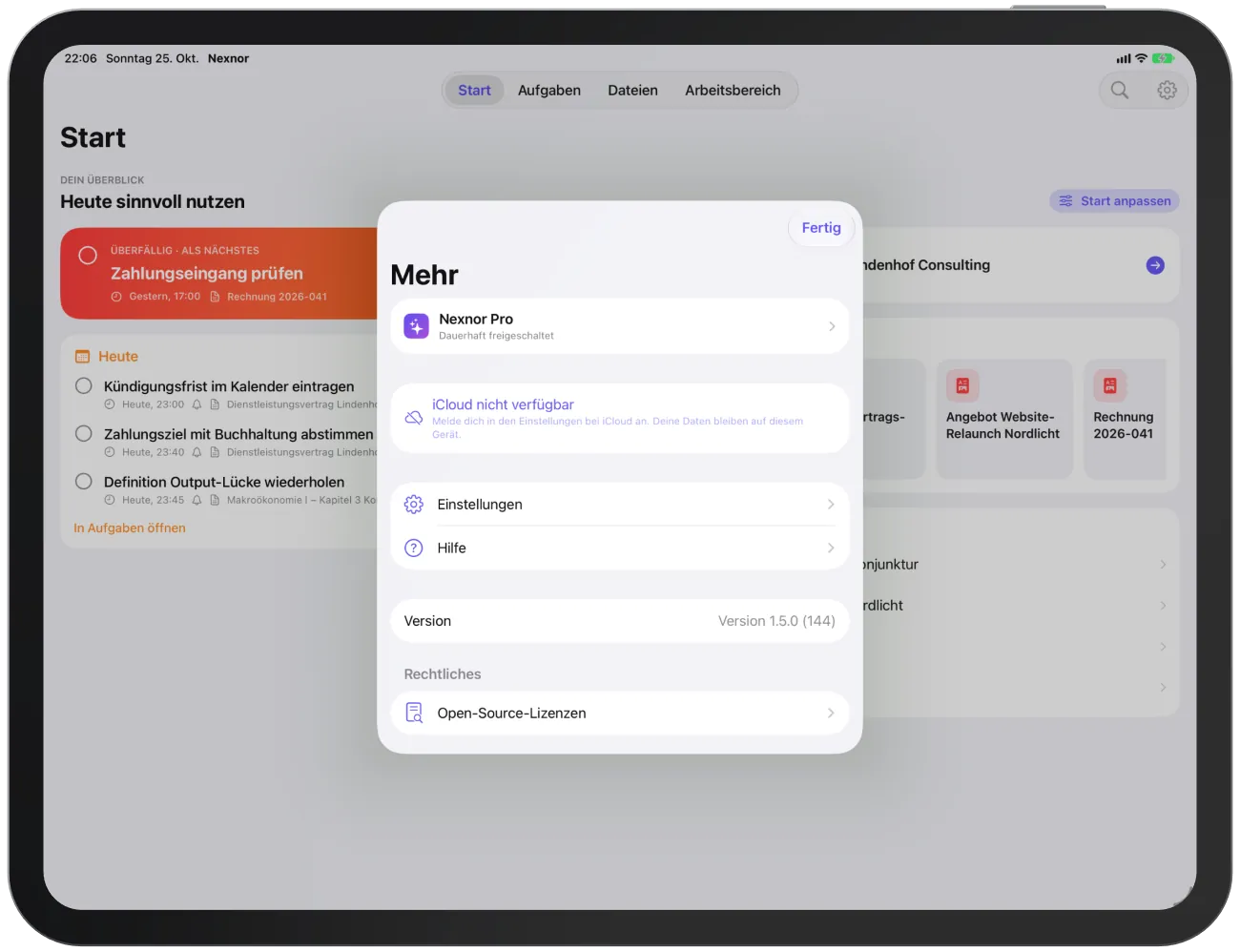Click the iCloud unavailable cloud icon
Image resolution: width=1240 pixels, height=952 pixels.
click(414, 418)
